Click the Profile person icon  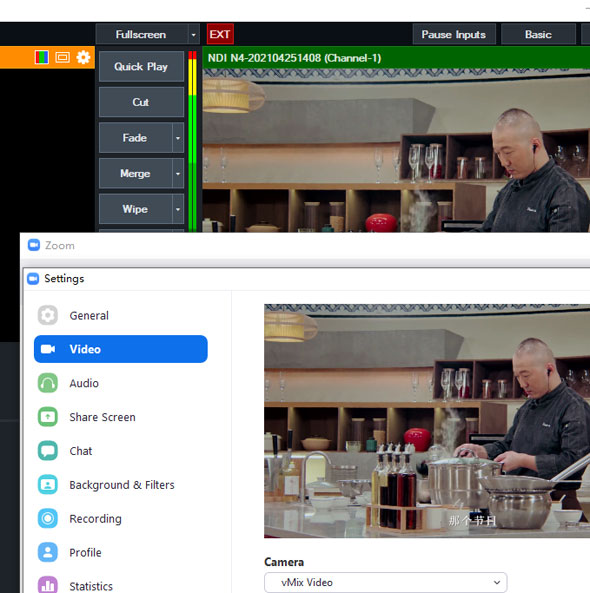48,552
